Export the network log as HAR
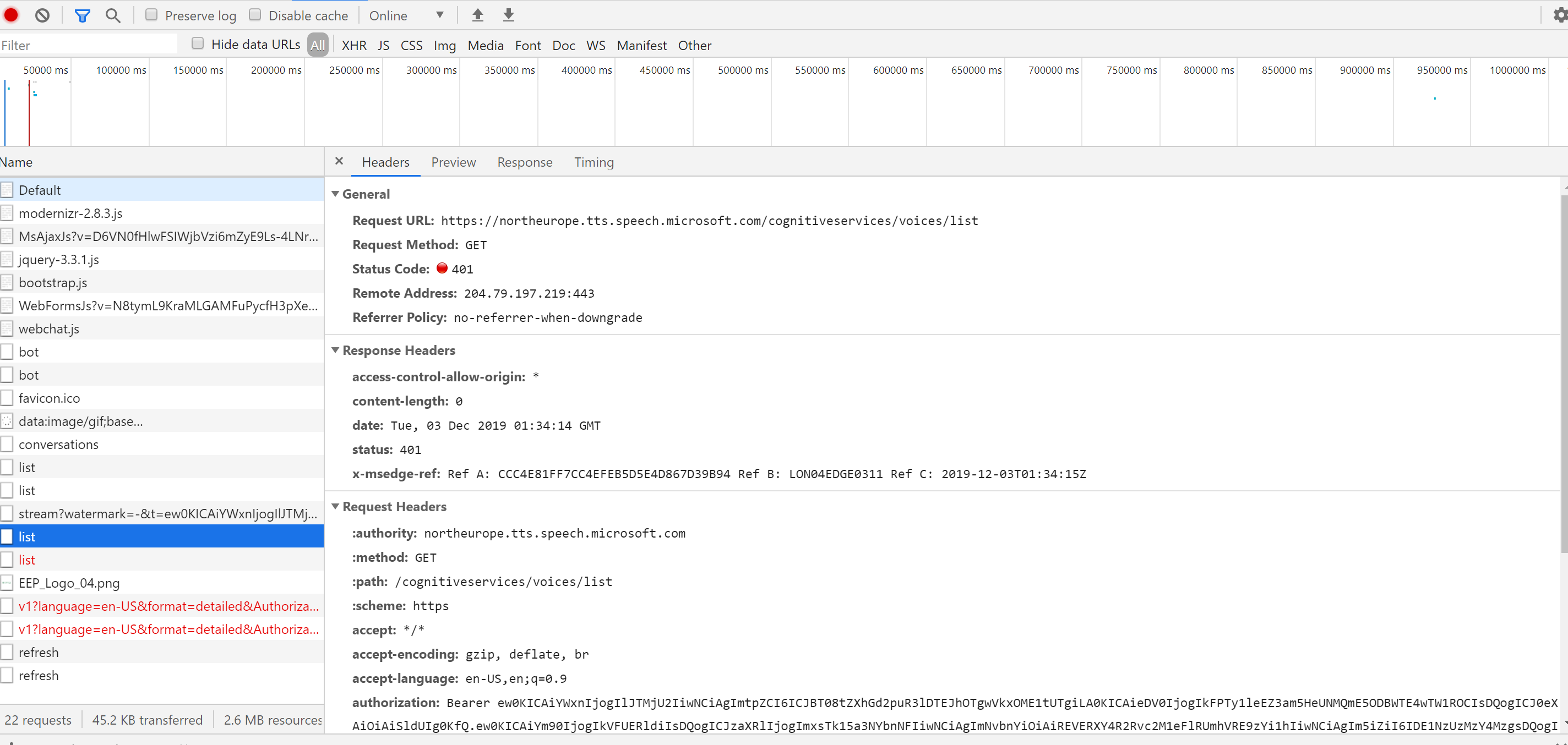1568x745 pixels. (x=508, y=15)
